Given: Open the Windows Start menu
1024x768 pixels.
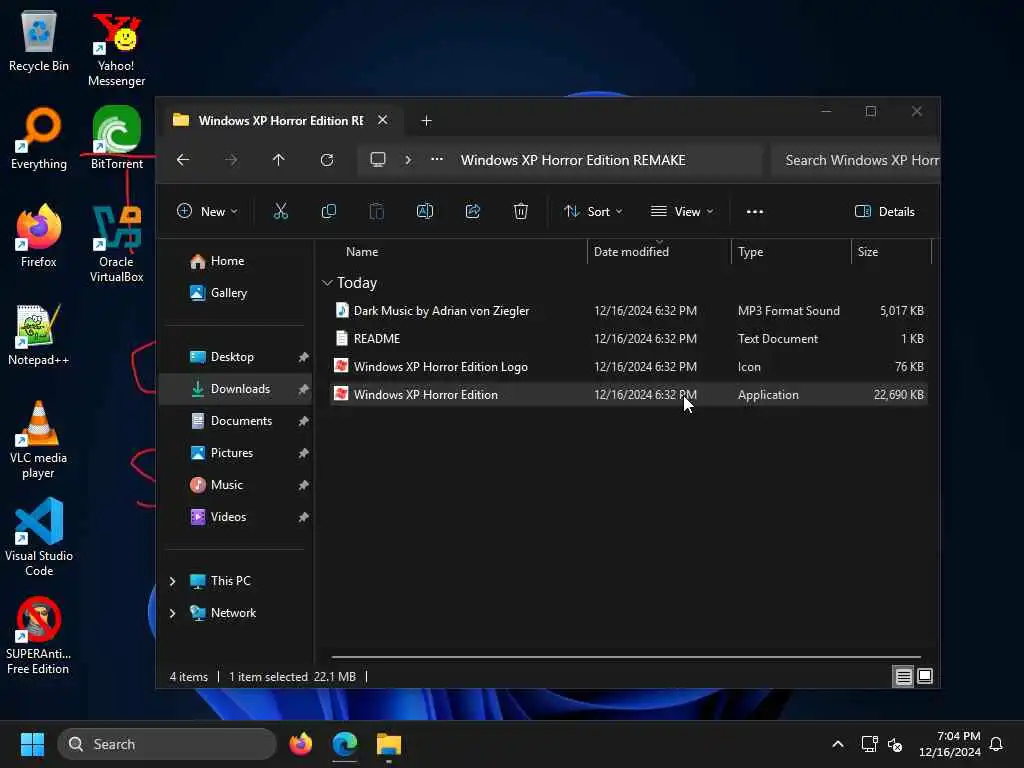Looking at the screenshot, I should point(32,744).
